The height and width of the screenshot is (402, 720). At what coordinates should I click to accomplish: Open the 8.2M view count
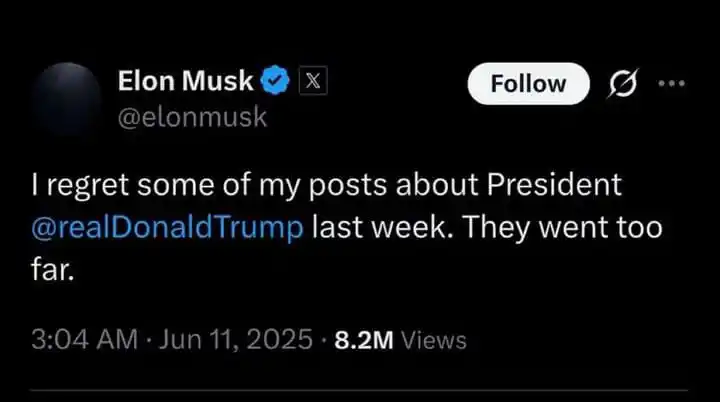tap(362, 339)
